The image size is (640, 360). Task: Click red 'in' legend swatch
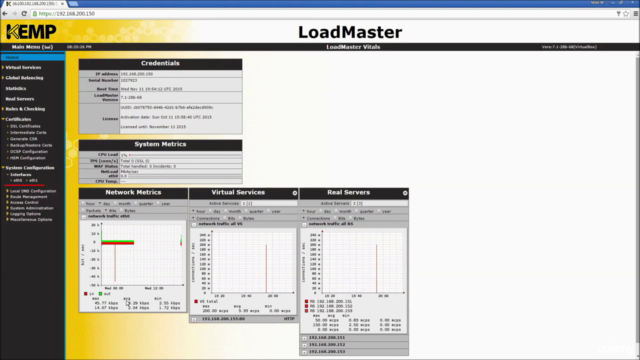pyautogui.click(x=86, y=294)
